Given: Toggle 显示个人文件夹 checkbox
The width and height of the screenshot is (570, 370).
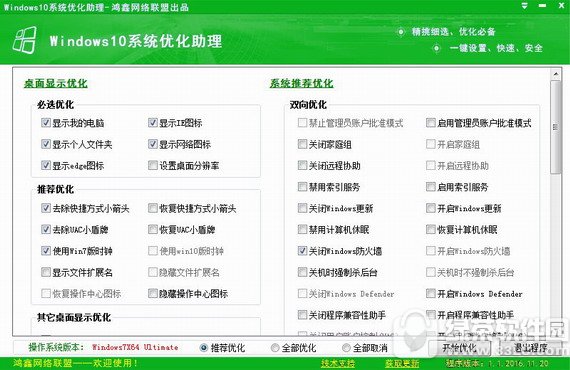Looking at the screenshot, I should 46,144.
